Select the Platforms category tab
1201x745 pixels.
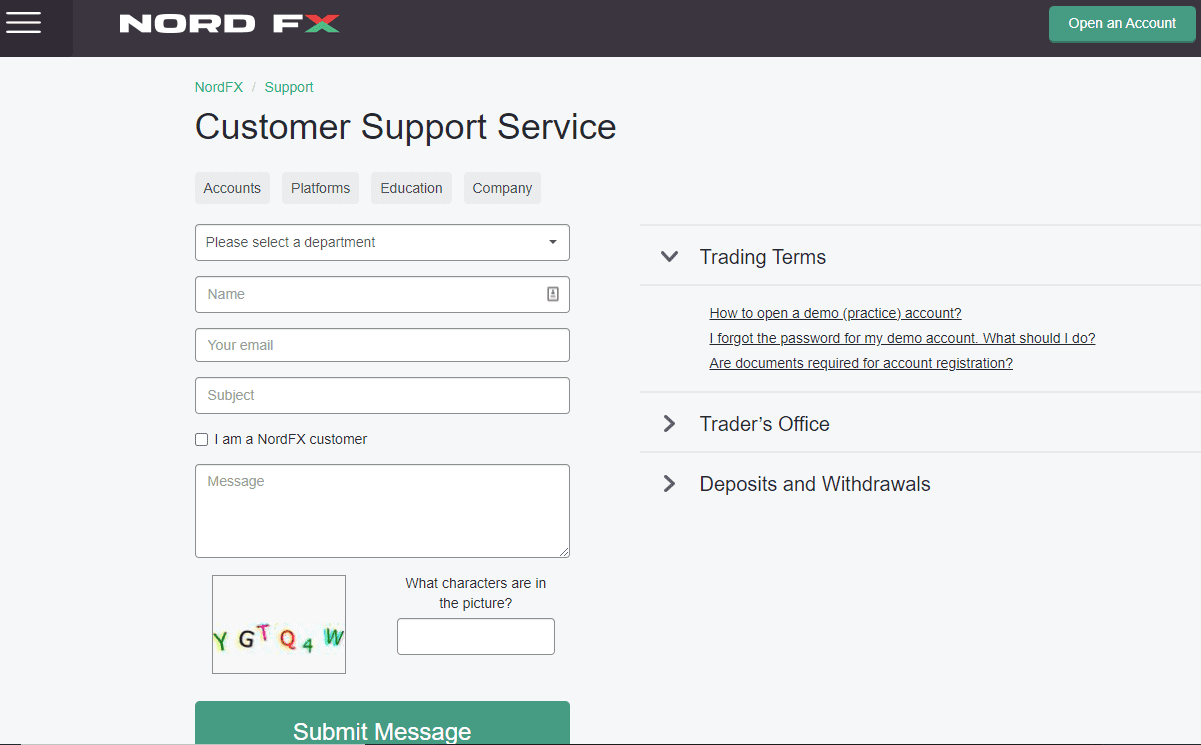(x=320, y=188)
